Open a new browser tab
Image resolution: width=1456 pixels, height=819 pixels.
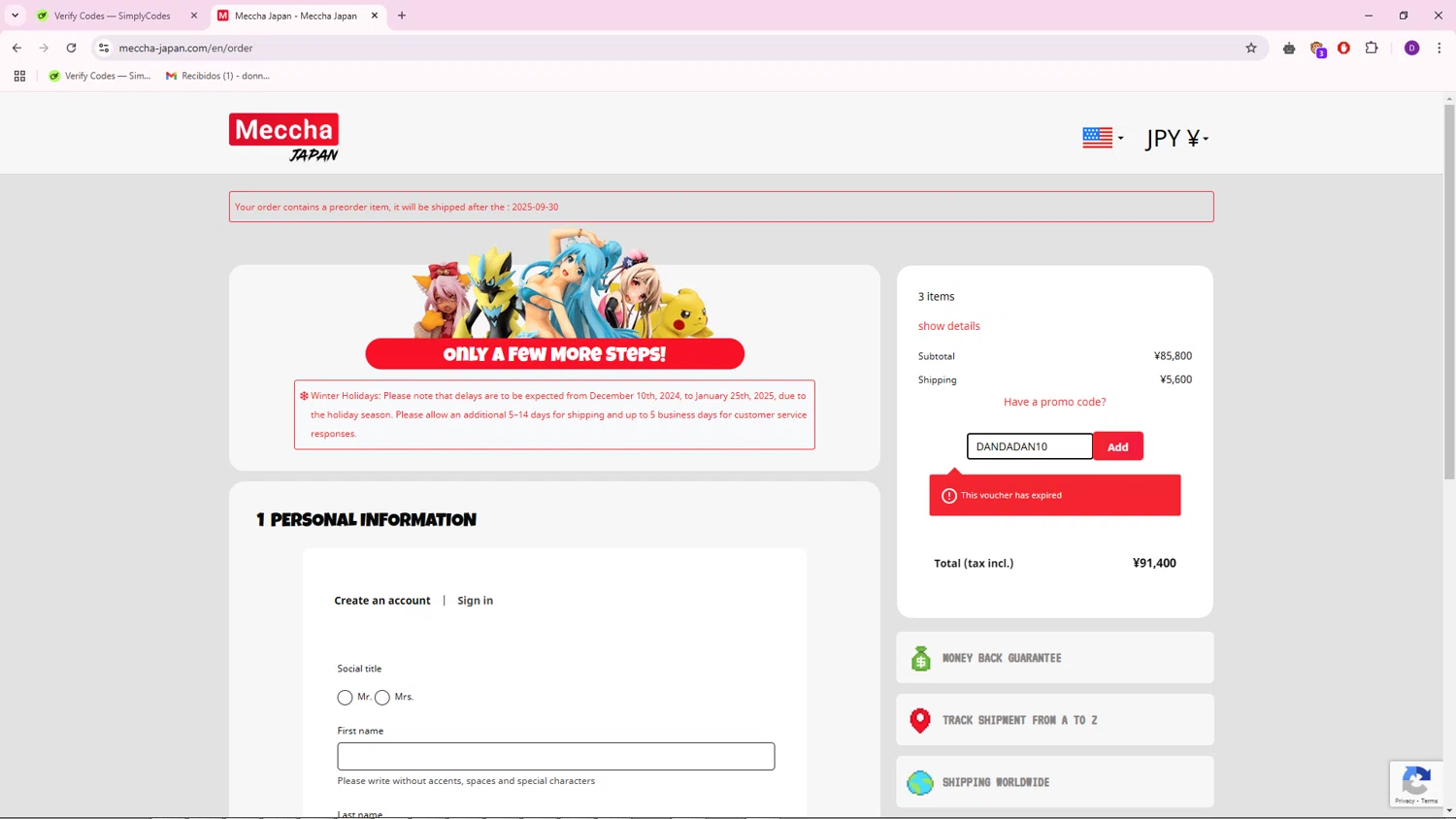click(x=402, y=16)
